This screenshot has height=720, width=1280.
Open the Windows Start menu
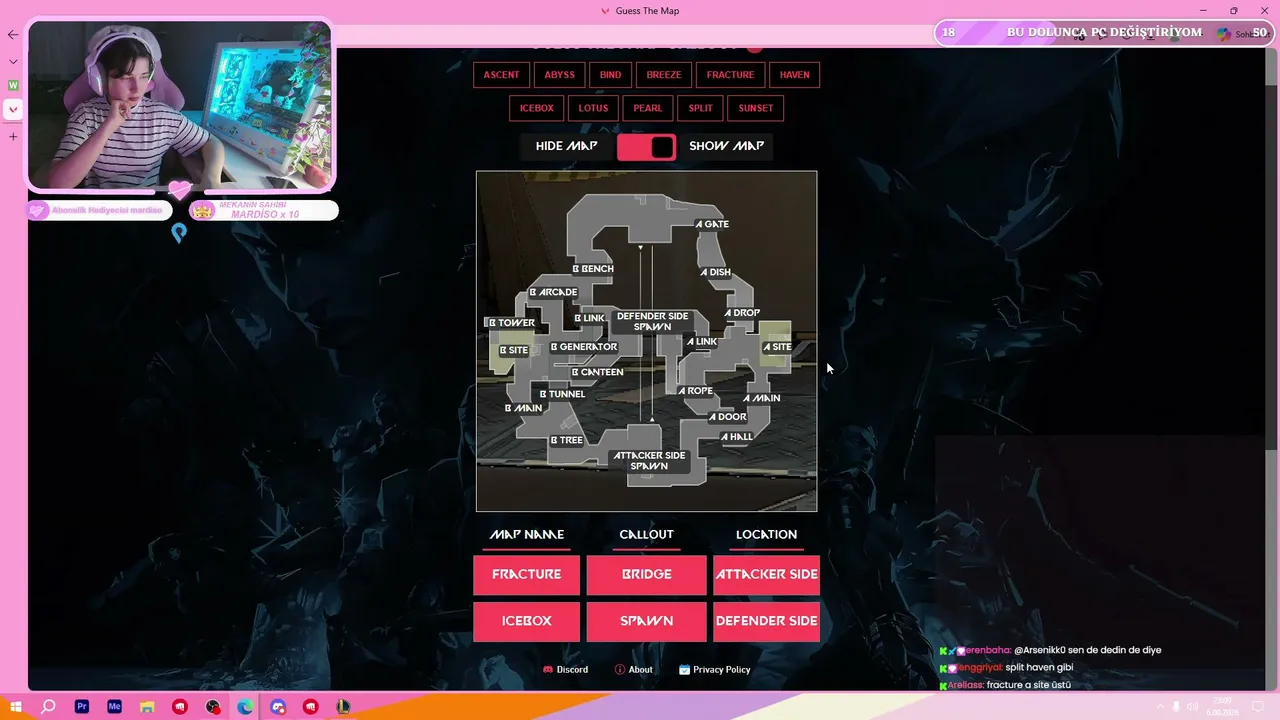pyautogui.click(x=16, y=707)
